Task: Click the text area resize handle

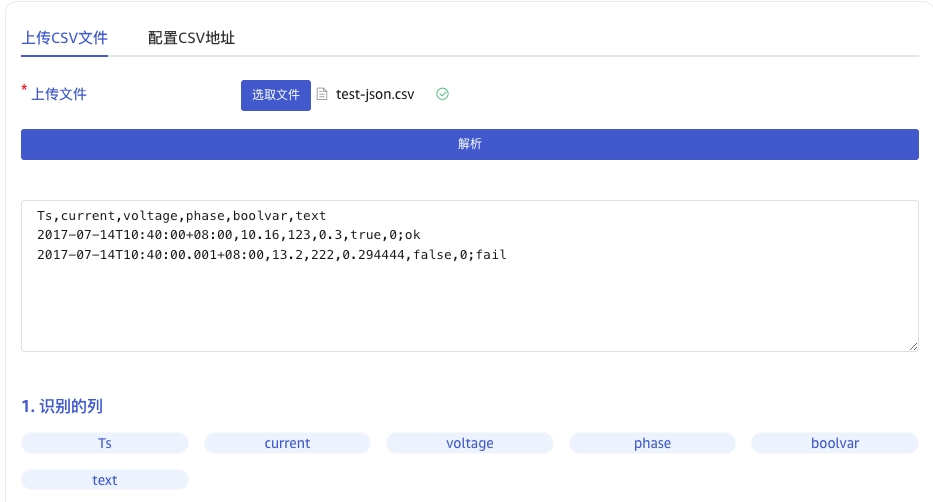Action: tap(913, 346)
